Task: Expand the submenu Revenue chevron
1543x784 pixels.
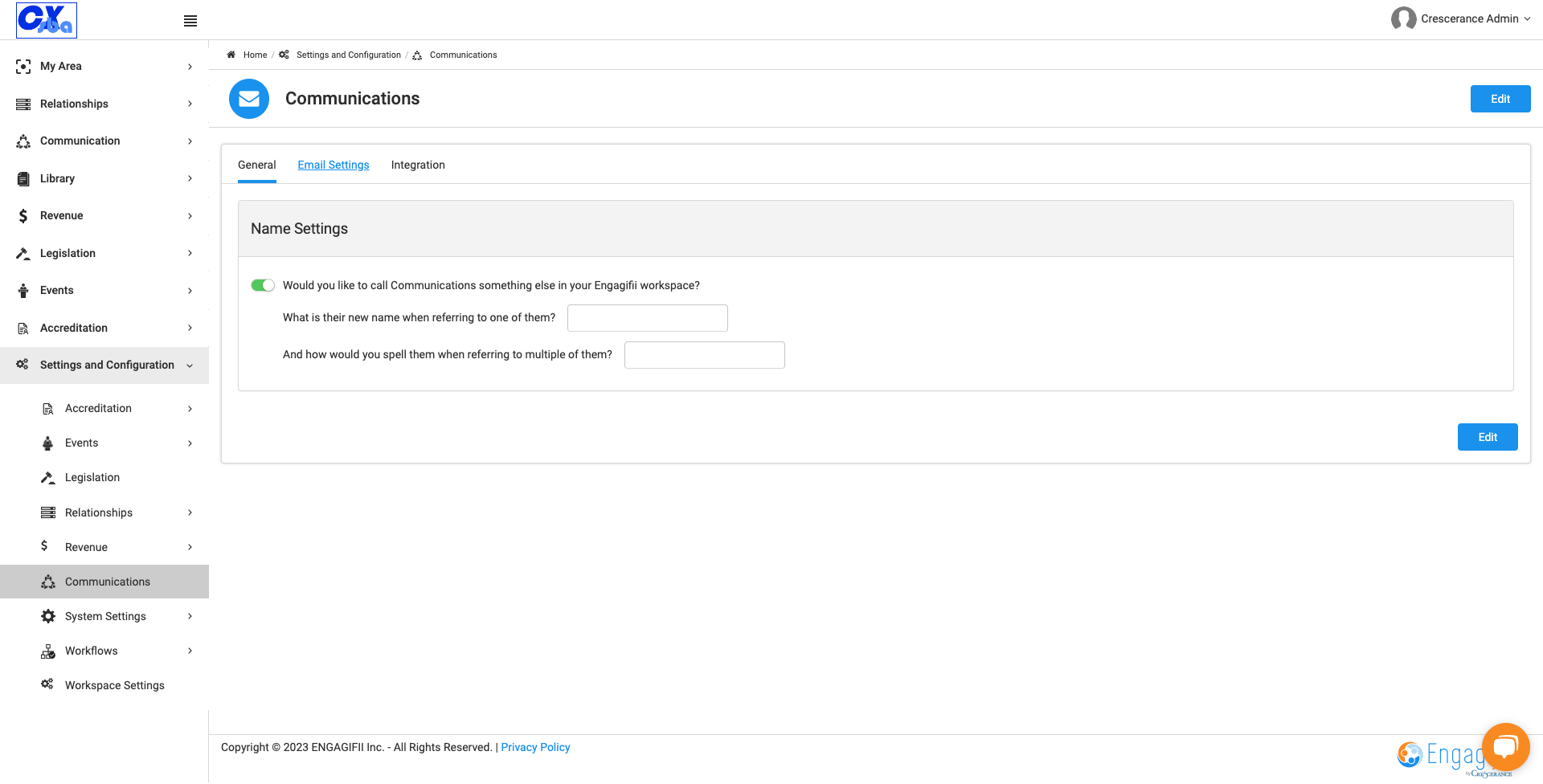Action: click(190, 547)
